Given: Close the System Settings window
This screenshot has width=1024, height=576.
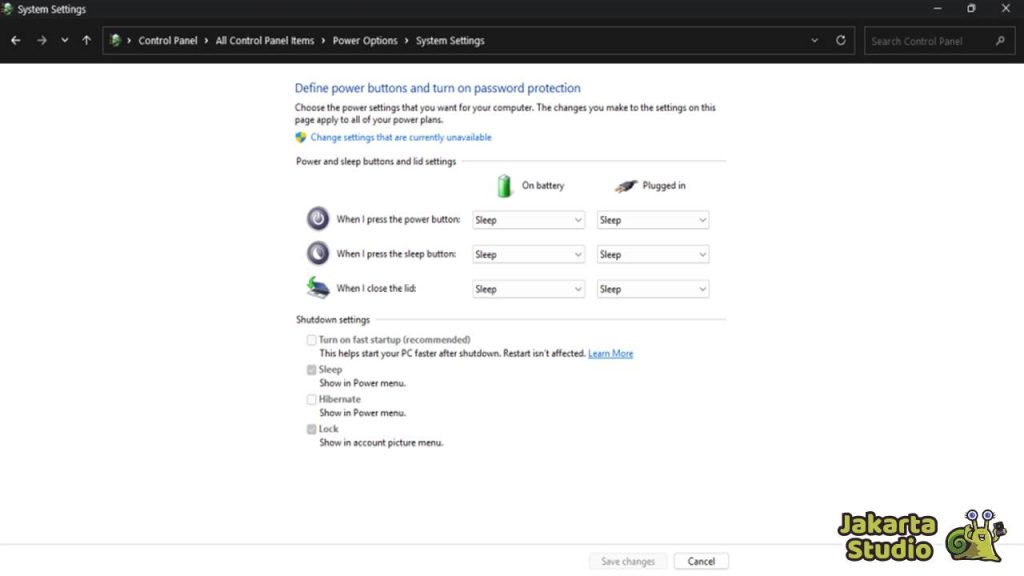Looking at the screenshot, I should (x=1006, y=8).
